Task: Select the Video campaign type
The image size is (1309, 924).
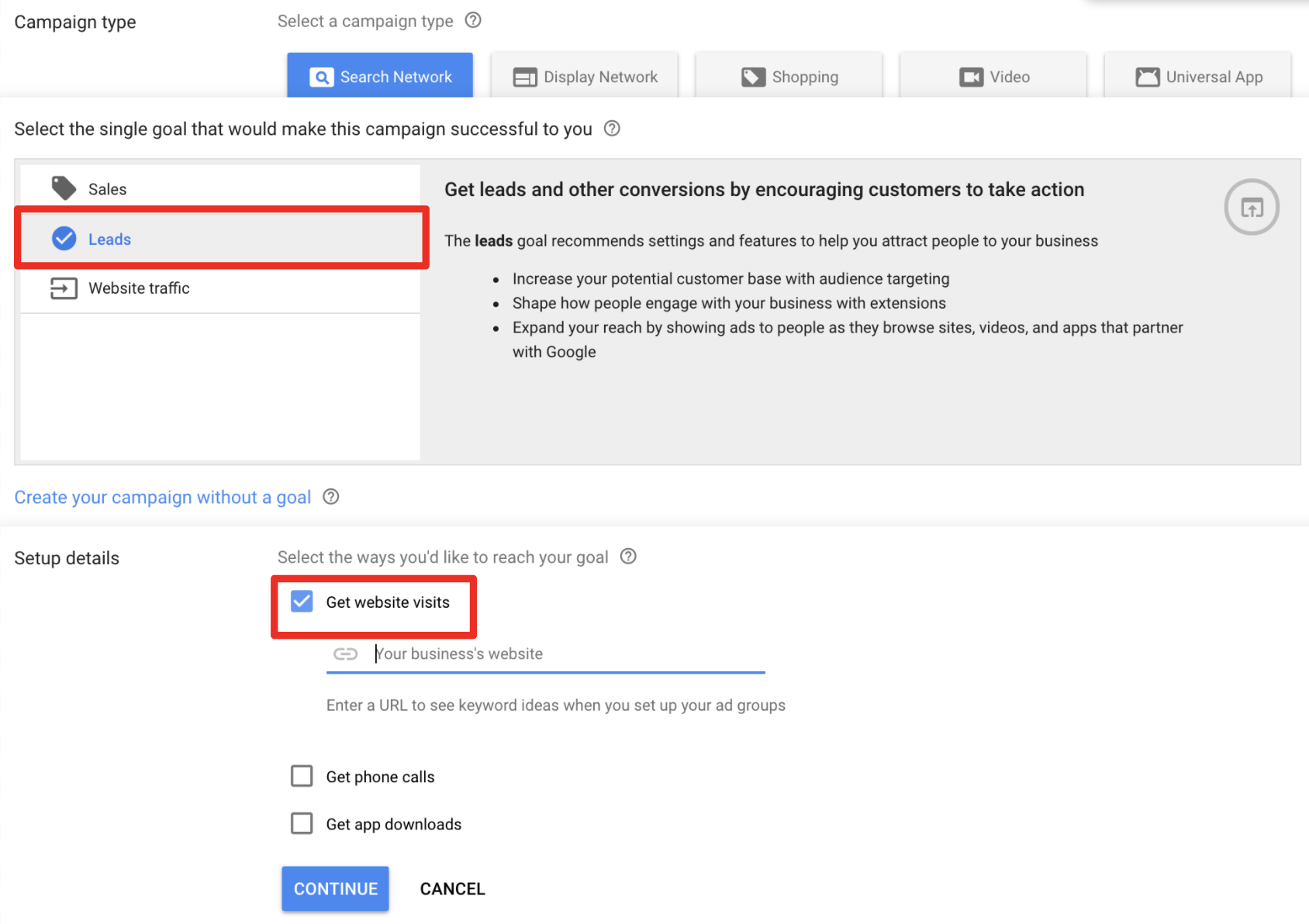Action: coord(993,77)
